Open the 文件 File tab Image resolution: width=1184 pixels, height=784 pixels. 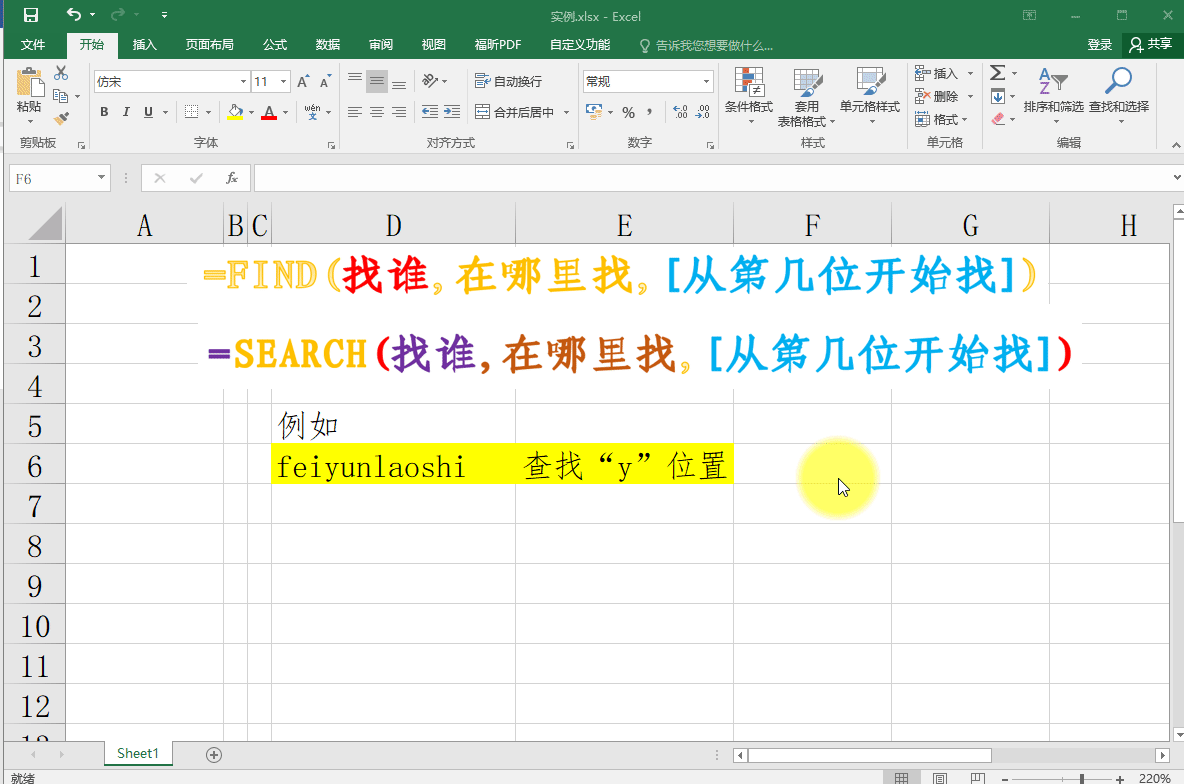(x=32, y=45)
